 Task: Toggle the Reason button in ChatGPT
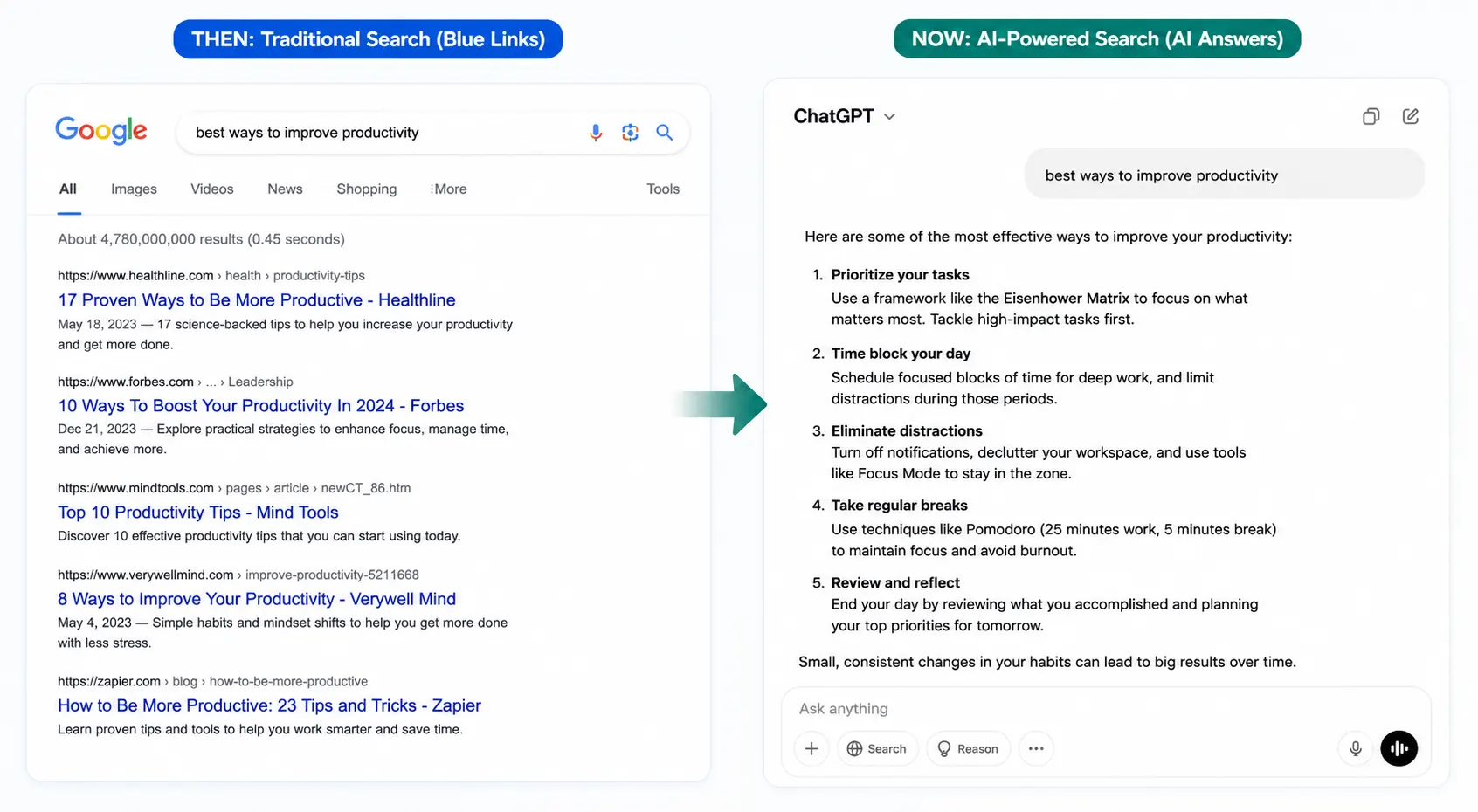(968, 748)
